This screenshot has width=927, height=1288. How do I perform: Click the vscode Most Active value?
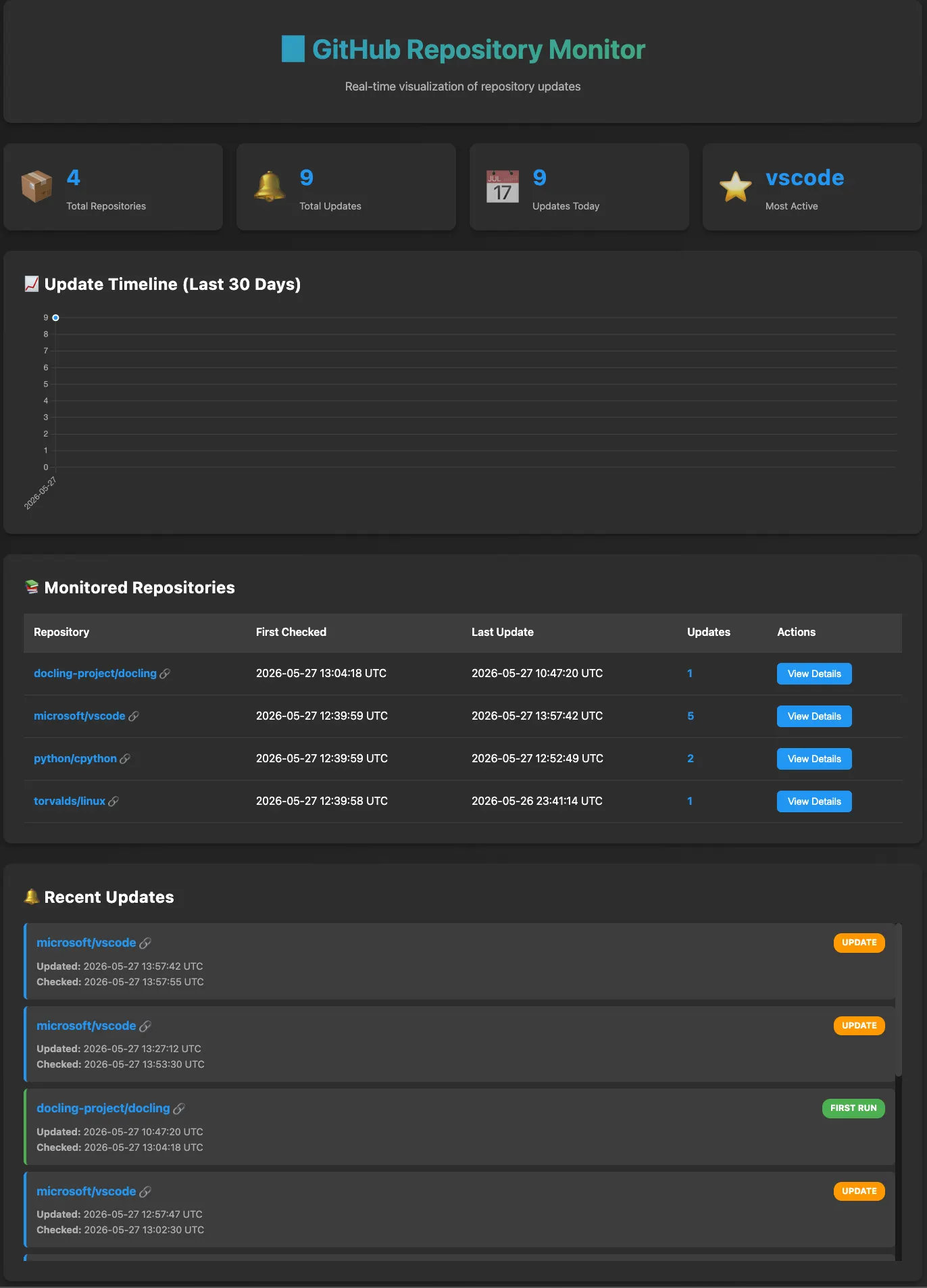[805, 178]
